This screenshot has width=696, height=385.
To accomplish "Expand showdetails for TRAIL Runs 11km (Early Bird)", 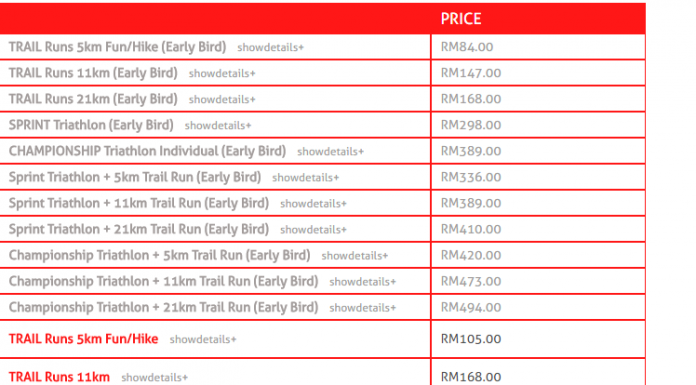I will (x=222, y=73).
